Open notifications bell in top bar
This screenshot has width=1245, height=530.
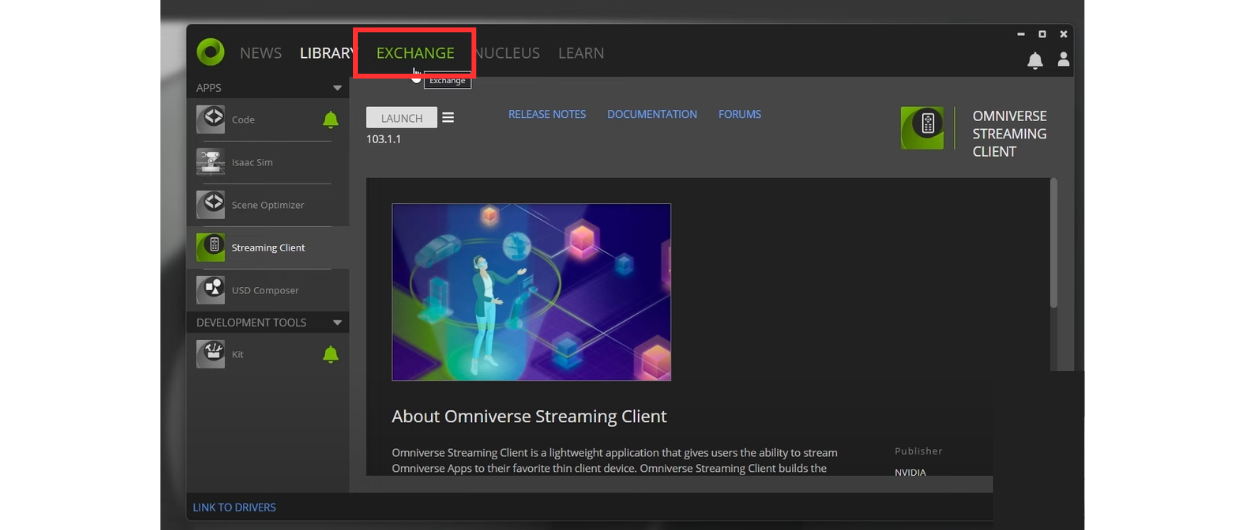click(1035, 61)
